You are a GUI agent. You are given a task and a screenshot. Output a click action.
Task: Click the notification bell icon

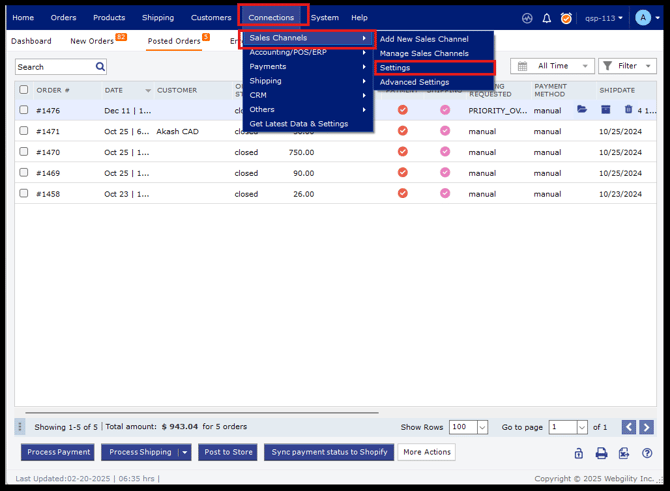click(547, 18)
